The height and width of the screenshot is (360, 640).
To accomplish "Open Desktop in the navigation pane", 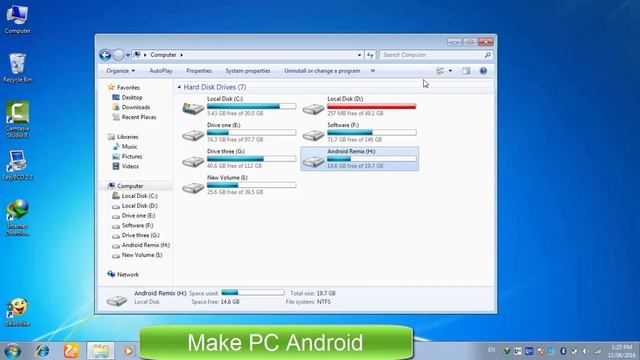I will 132,97.
